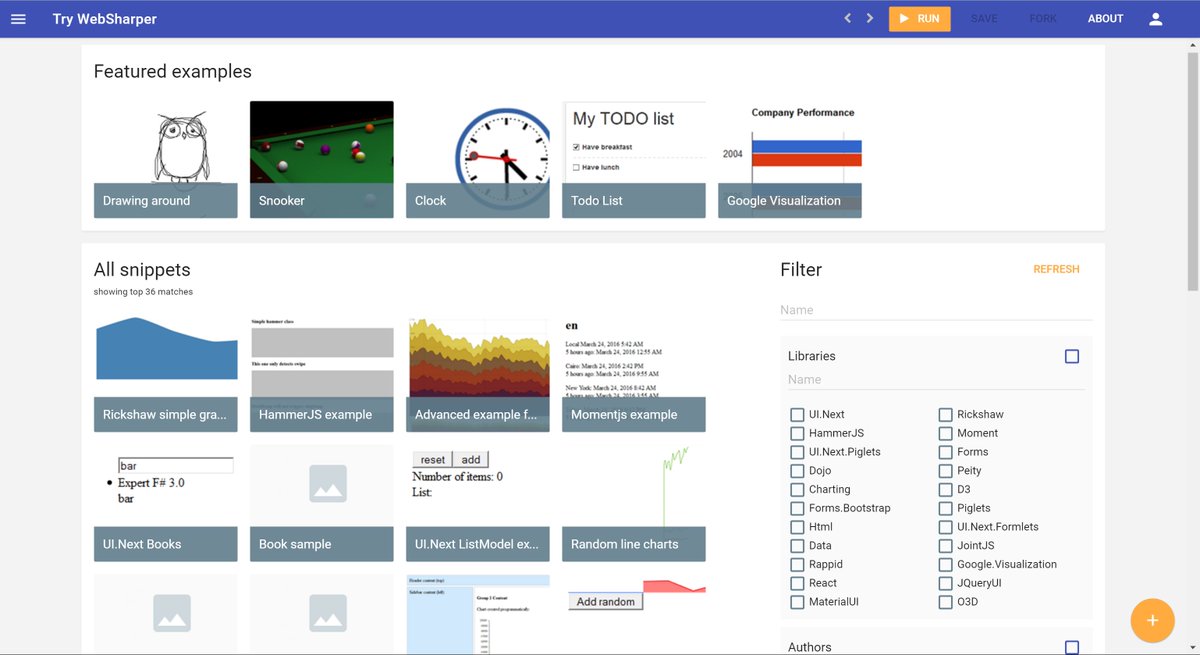Check the D3 library checkbox
This screenshot has width=1200, height=655.
click(945, 489)
